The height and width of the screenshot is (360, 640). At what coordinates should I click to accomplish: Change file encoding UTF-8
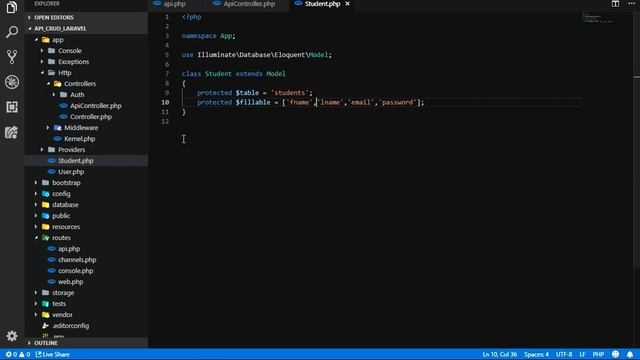[564, 354]
